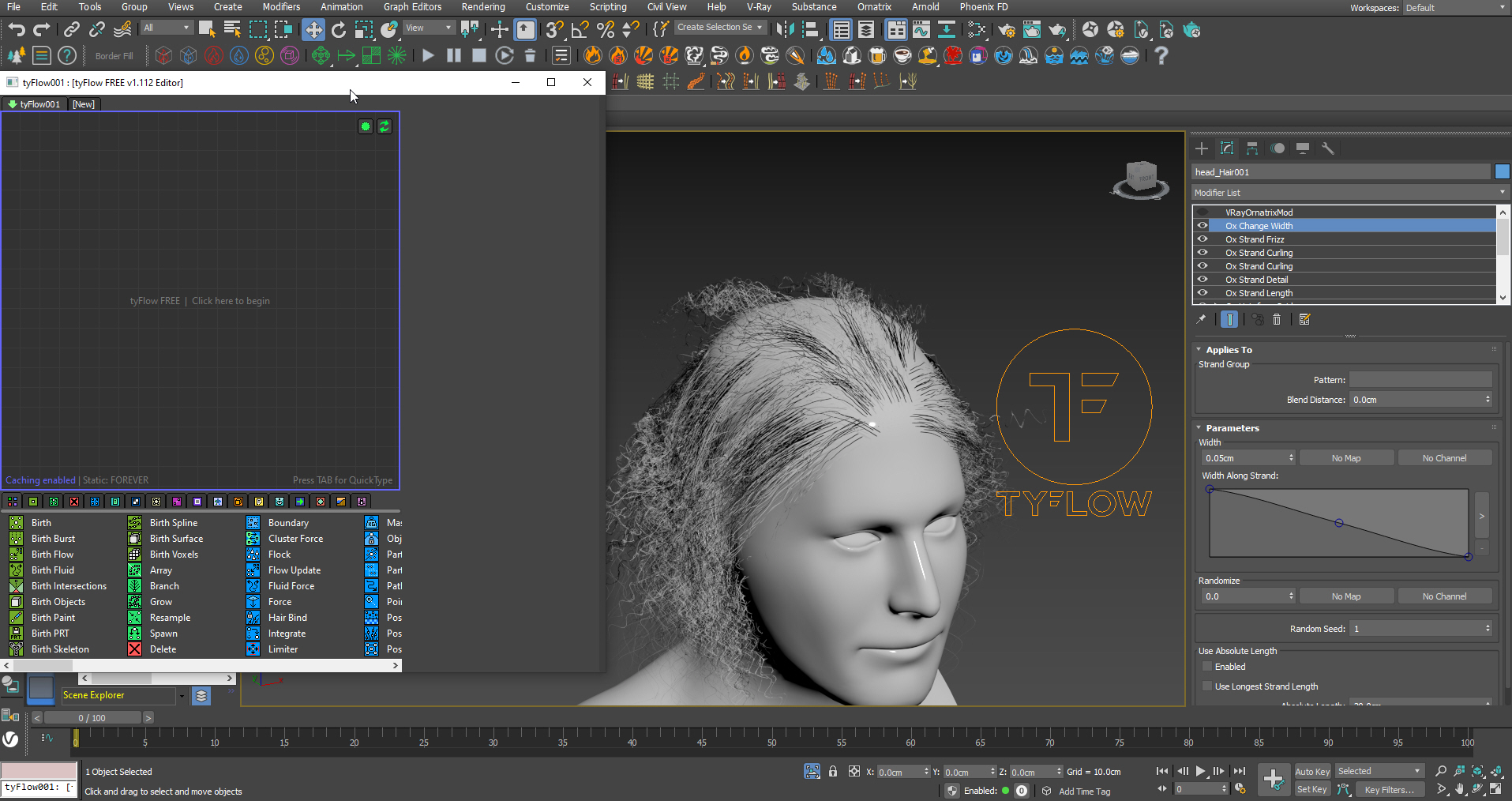Click the Redo arrow icon
The width and height of the screenshot is (1512, 801).
coord(42,30)
